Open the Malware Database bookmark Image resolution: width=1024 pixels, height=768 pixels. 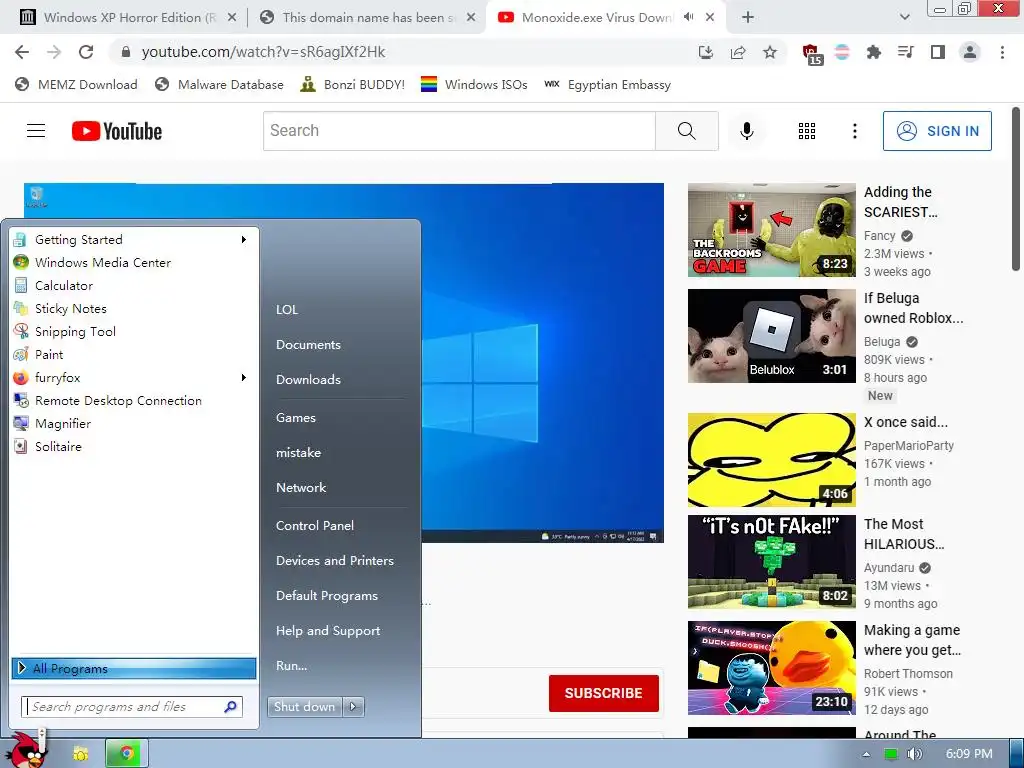click(220, 85)
